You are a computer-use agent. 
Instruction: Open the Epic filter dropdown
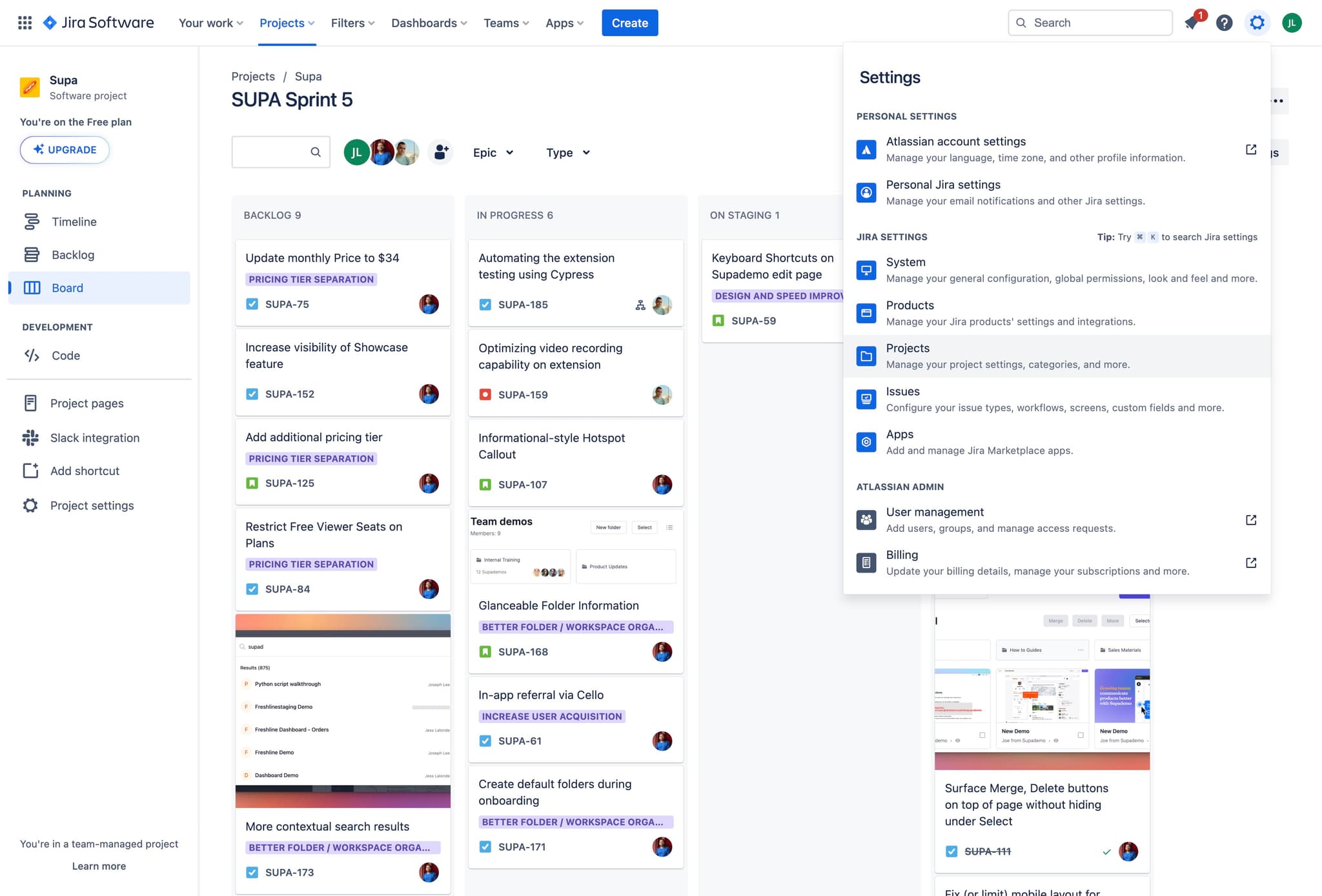pyautogui.click(x=493, y=152)
